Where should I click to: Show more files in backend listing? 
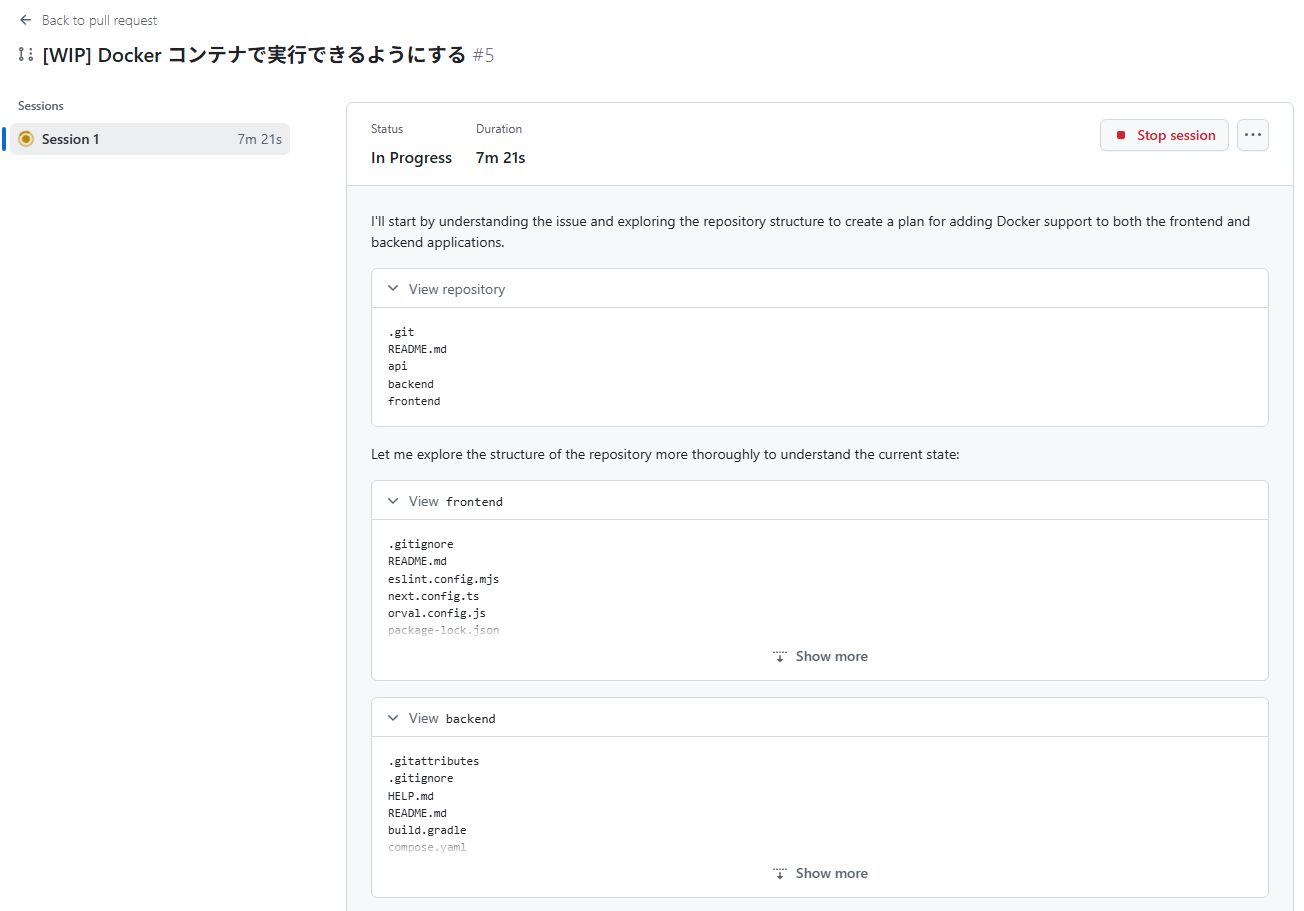click(831, 874)
